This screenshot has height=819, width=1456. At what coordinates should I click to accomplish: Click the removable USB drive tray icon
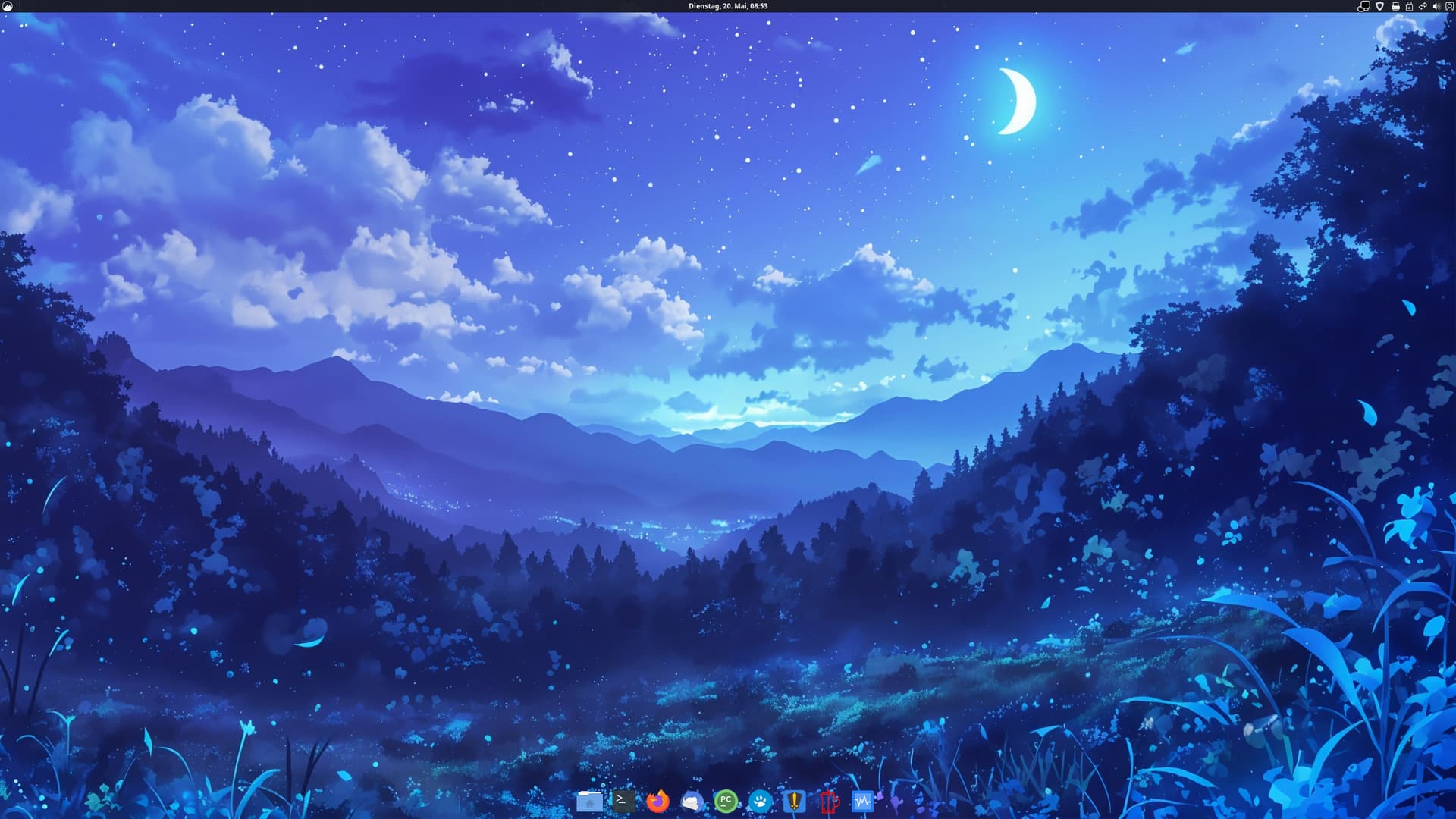(1409, 6)
